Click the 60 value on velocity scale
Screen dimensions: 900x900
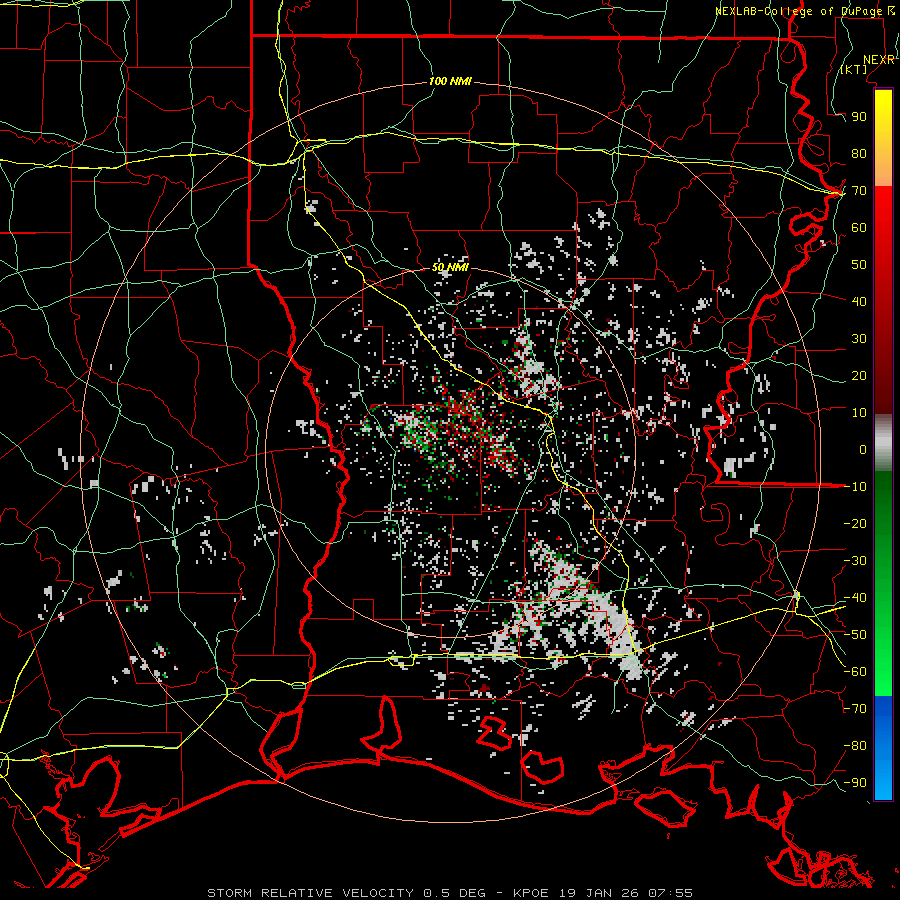[x=859, y=228]
